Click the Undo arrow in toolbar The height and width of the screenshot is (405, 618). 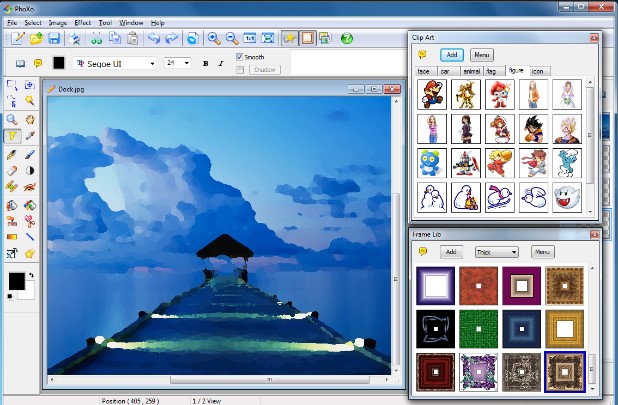(x=153, y=38)
